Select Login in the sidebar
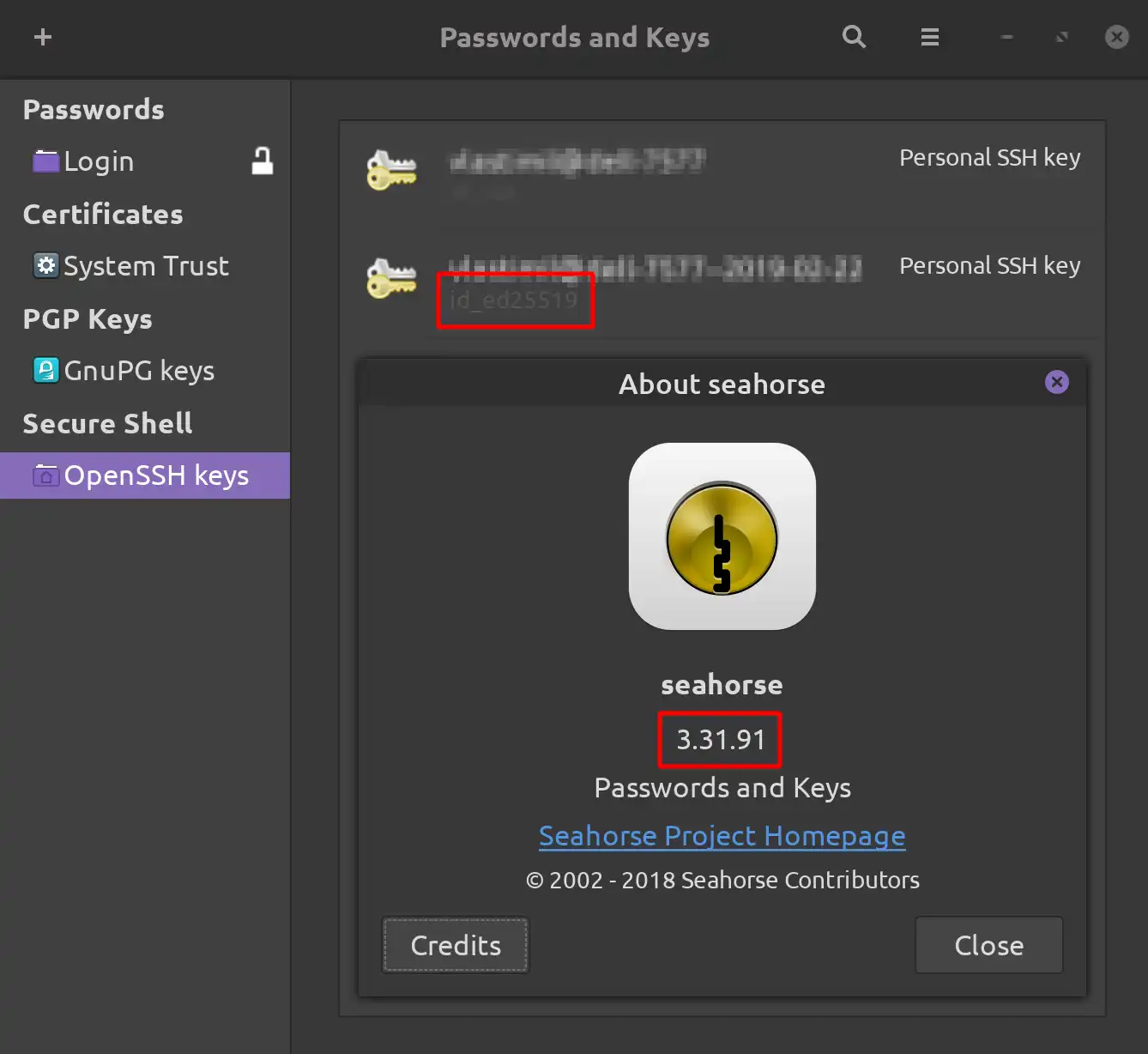Viewport: 1148px width, 1054px height. (x=99, y=161)
